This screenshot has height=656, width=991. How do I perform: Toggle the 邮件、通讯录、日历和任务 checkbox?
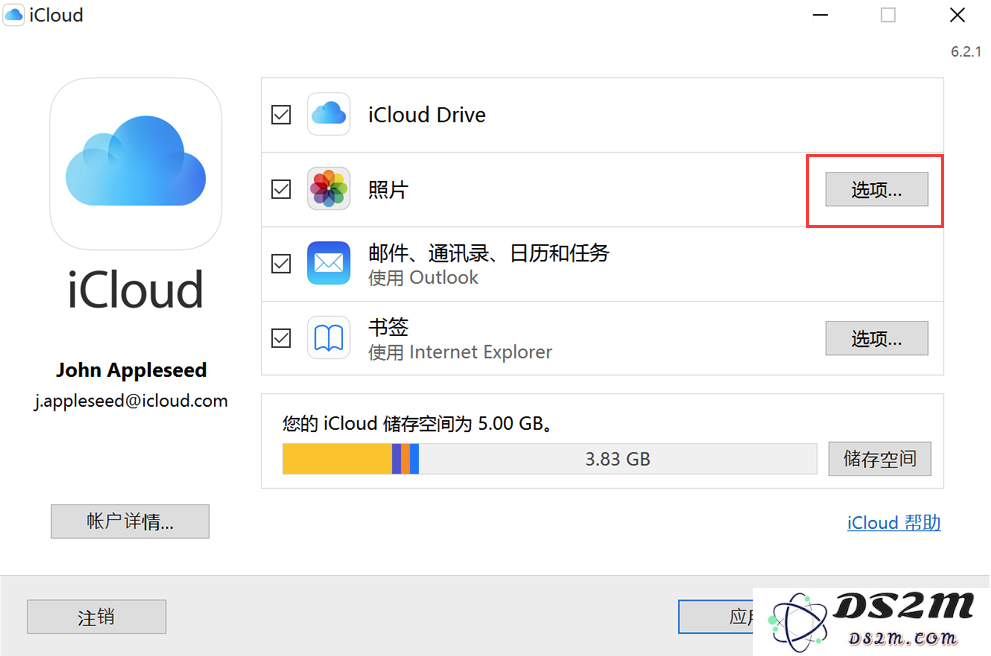coord(281,264)
